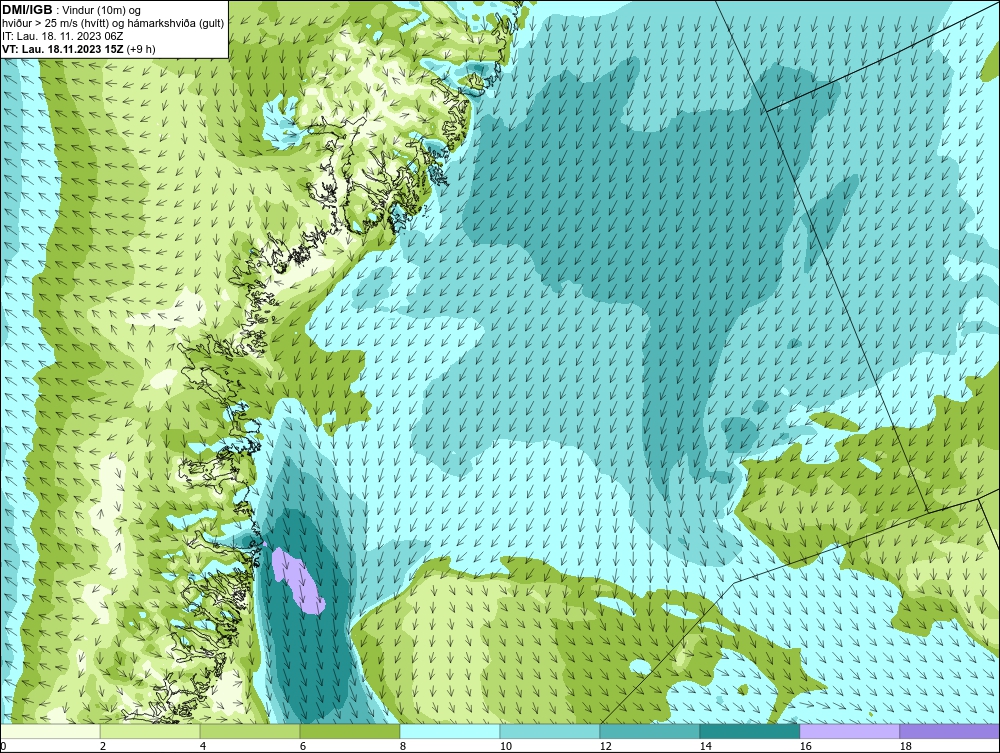
Task: Click the lavender high-wind patch on the map
Action: tap(297, 581)
